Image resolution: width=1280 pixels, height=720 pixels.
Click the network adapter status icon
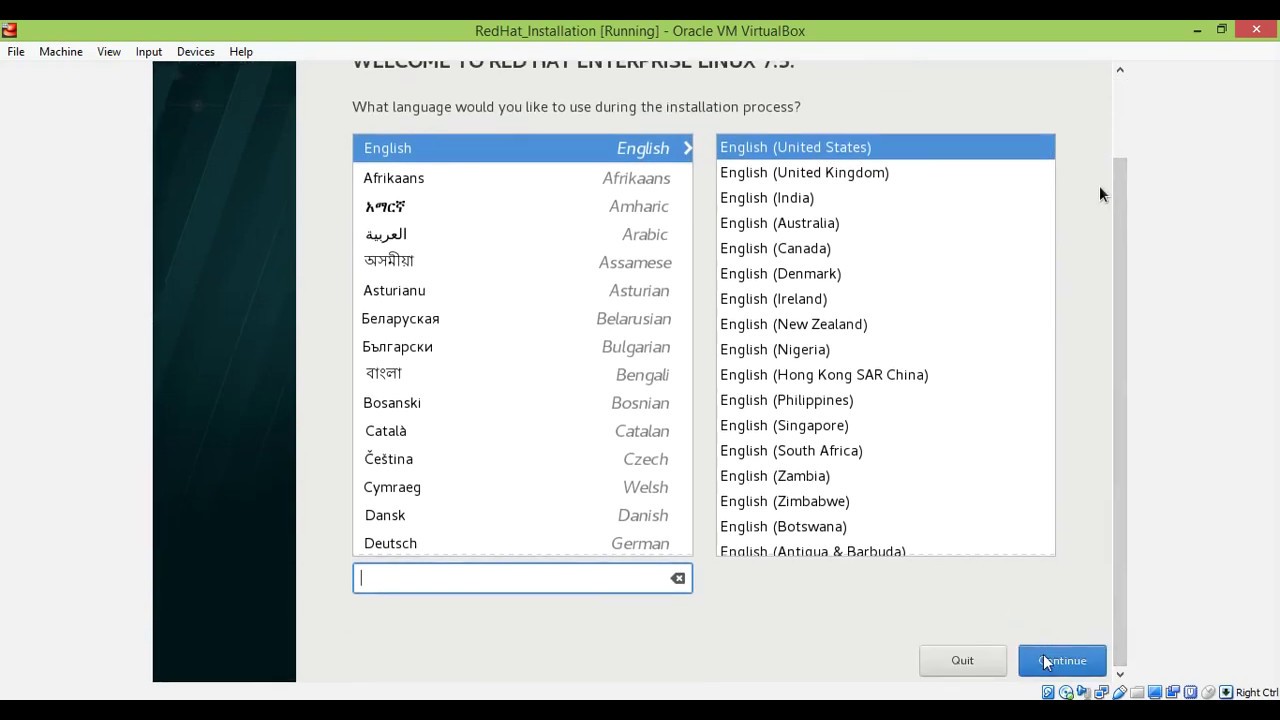tap(1101, 692)
